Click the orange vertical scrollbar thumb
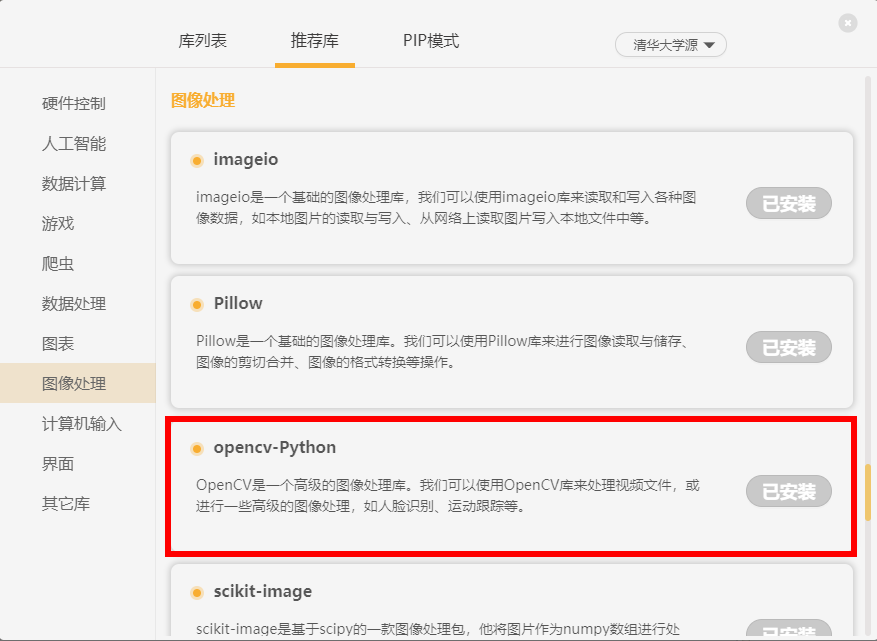 click(x=868, y=492)
